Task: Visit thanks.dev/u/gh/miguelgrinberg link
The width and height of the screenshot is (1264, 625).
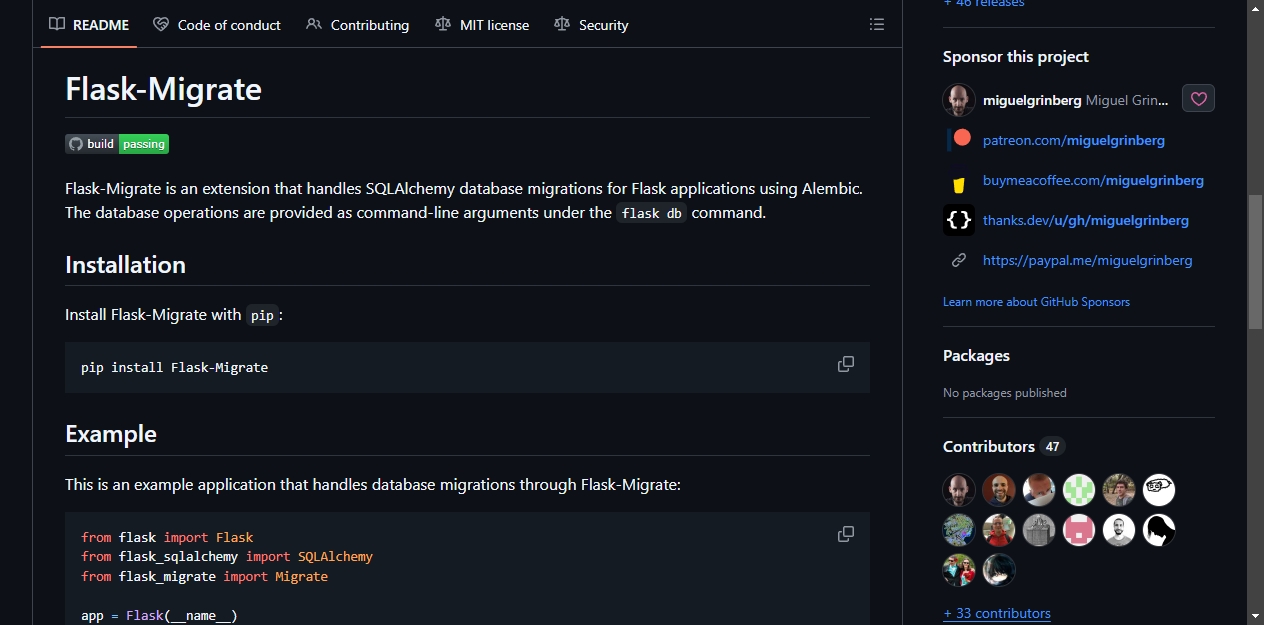Action: [1086, 220]
